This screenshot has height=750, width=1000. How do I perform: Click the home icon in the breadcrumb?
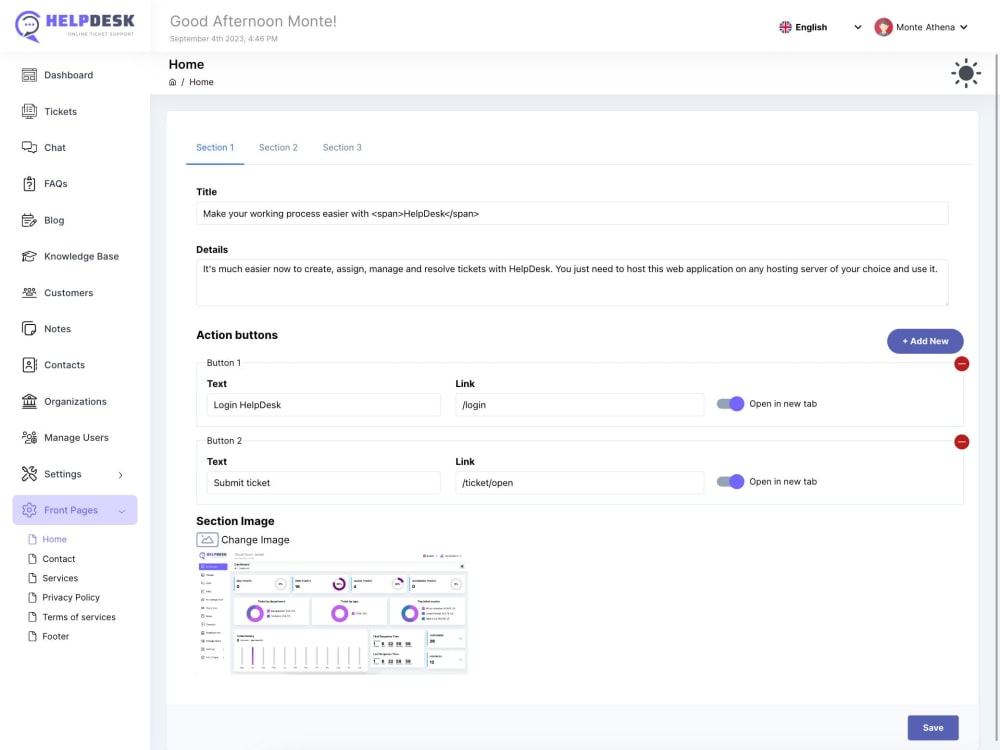172,82
